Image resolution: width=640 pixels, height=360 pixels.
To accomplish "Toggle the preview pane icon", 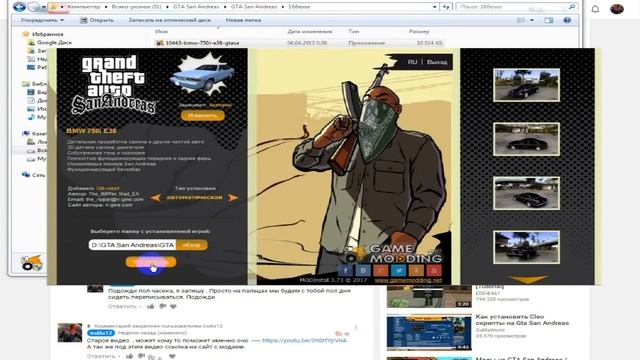I will pyautogui.click(x=549, y=20).
